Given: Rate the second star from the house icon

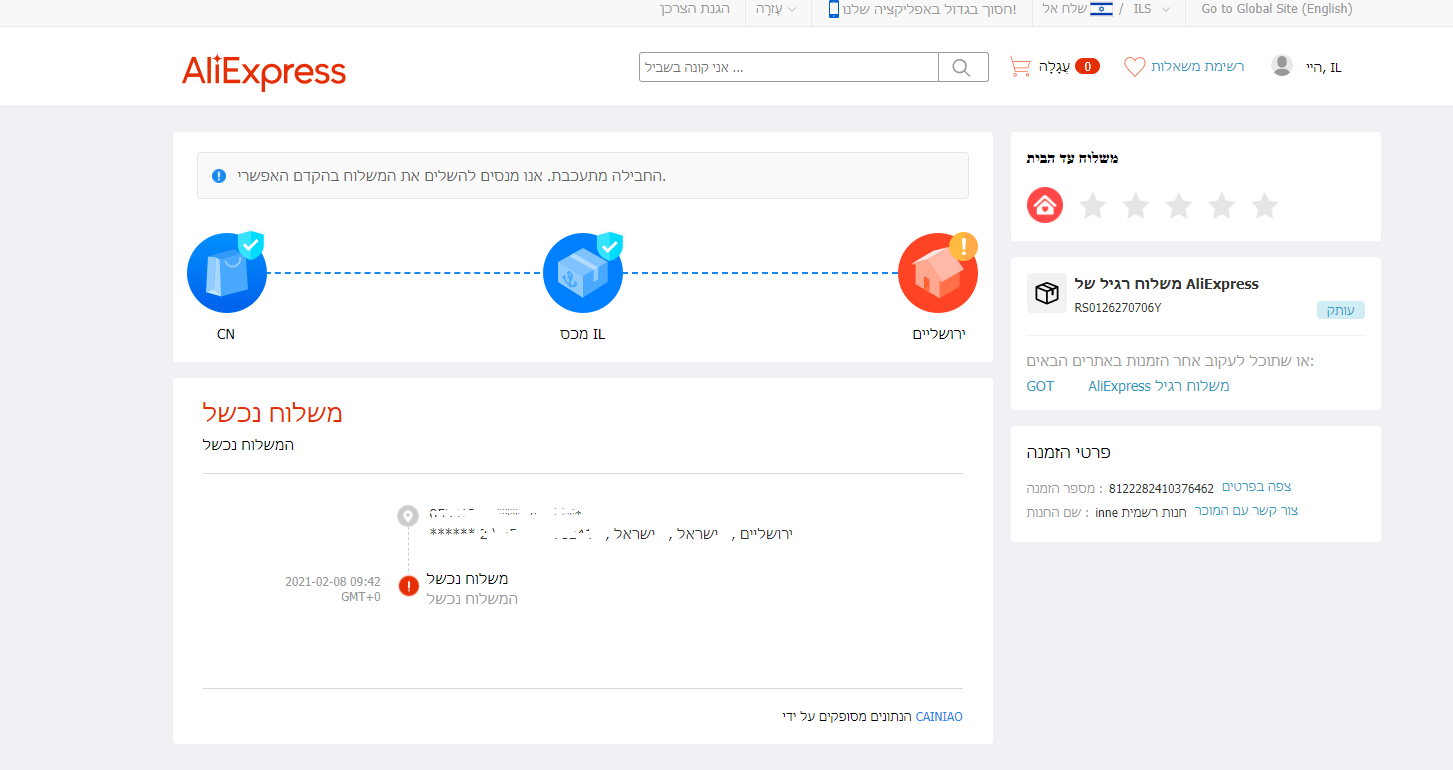Looking at the screenshot, I should (x=1136, y=205).
